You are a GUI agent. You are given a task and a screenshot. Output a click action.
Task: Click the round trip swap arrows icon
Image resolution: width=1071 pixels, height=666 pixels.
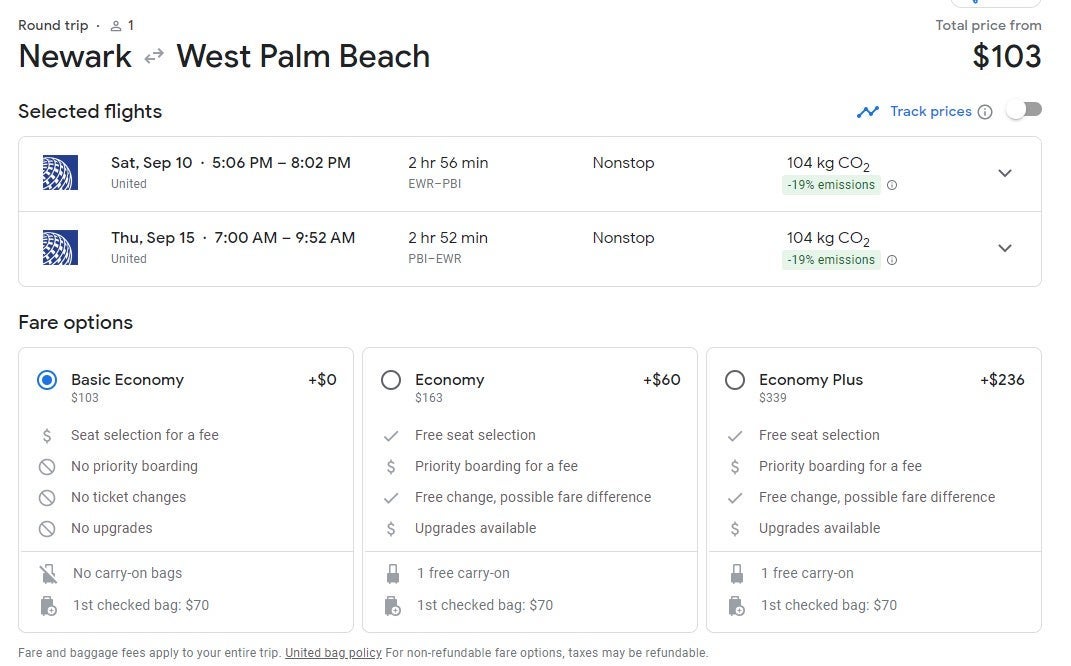point(154,57)
